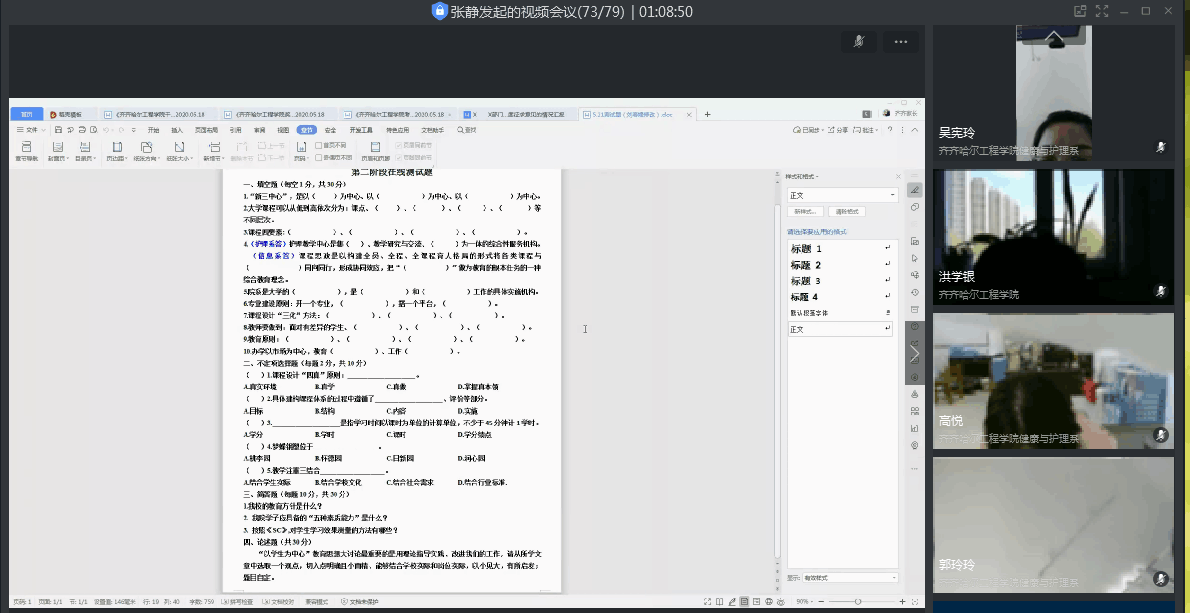Enable the 首页不同 checkbox
Image resolution: width=1190 pixels, height=613 pixels.
(x=318, y=145)
